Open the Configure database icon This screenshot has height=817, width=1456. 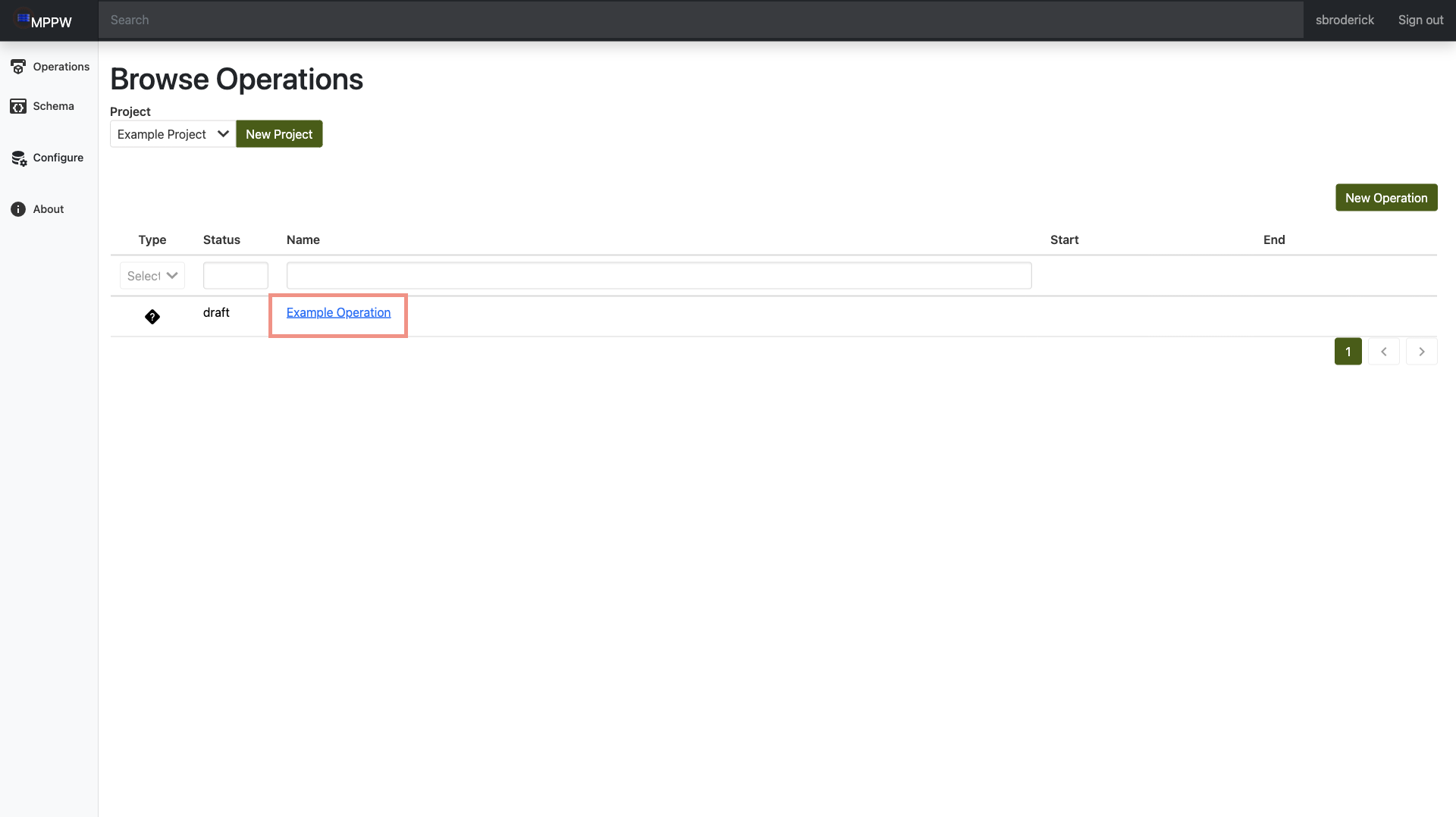(x=19, y=158)
